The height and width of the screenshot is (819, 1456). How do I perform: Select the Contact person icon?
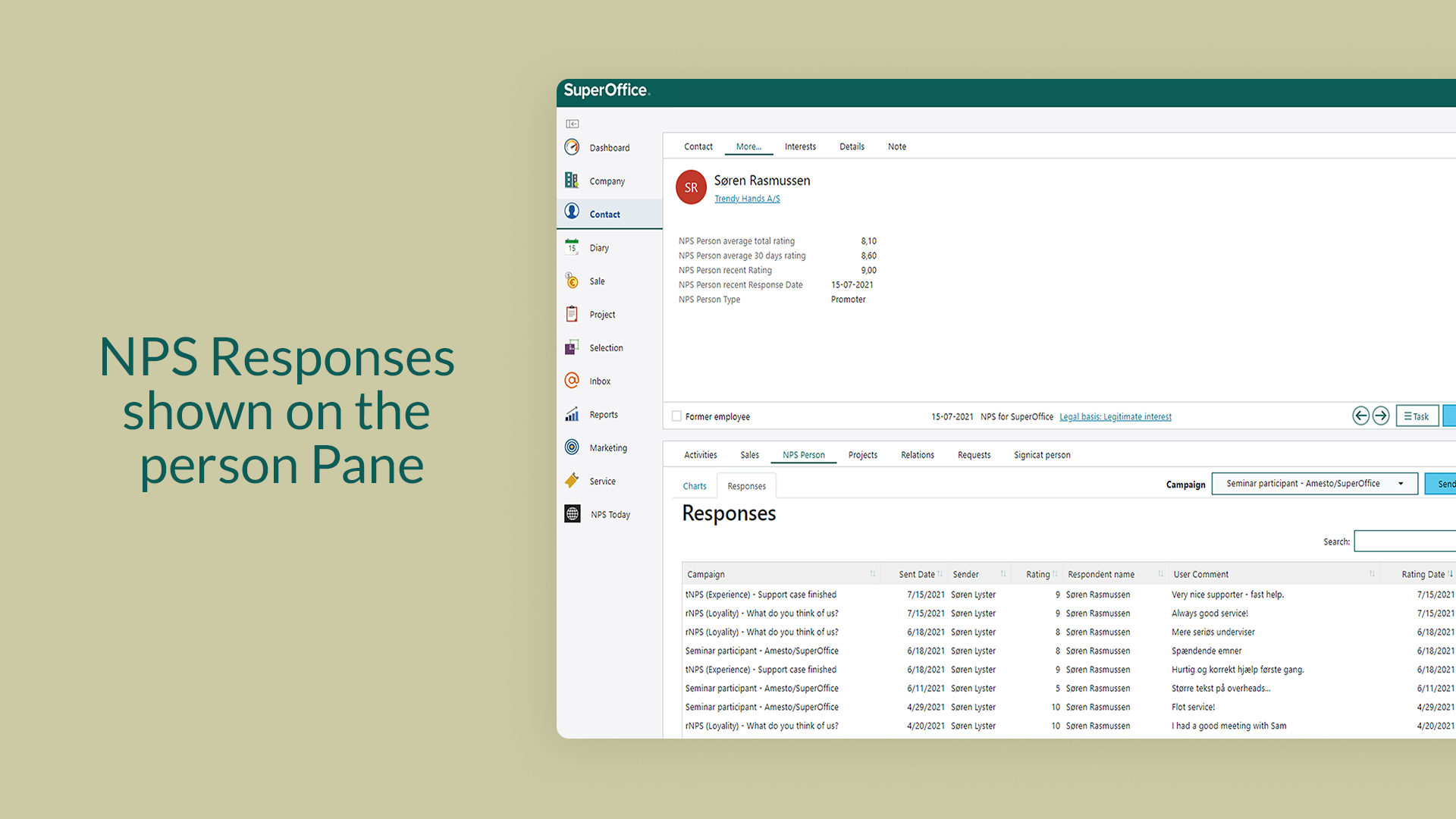[x=572, y=212]
